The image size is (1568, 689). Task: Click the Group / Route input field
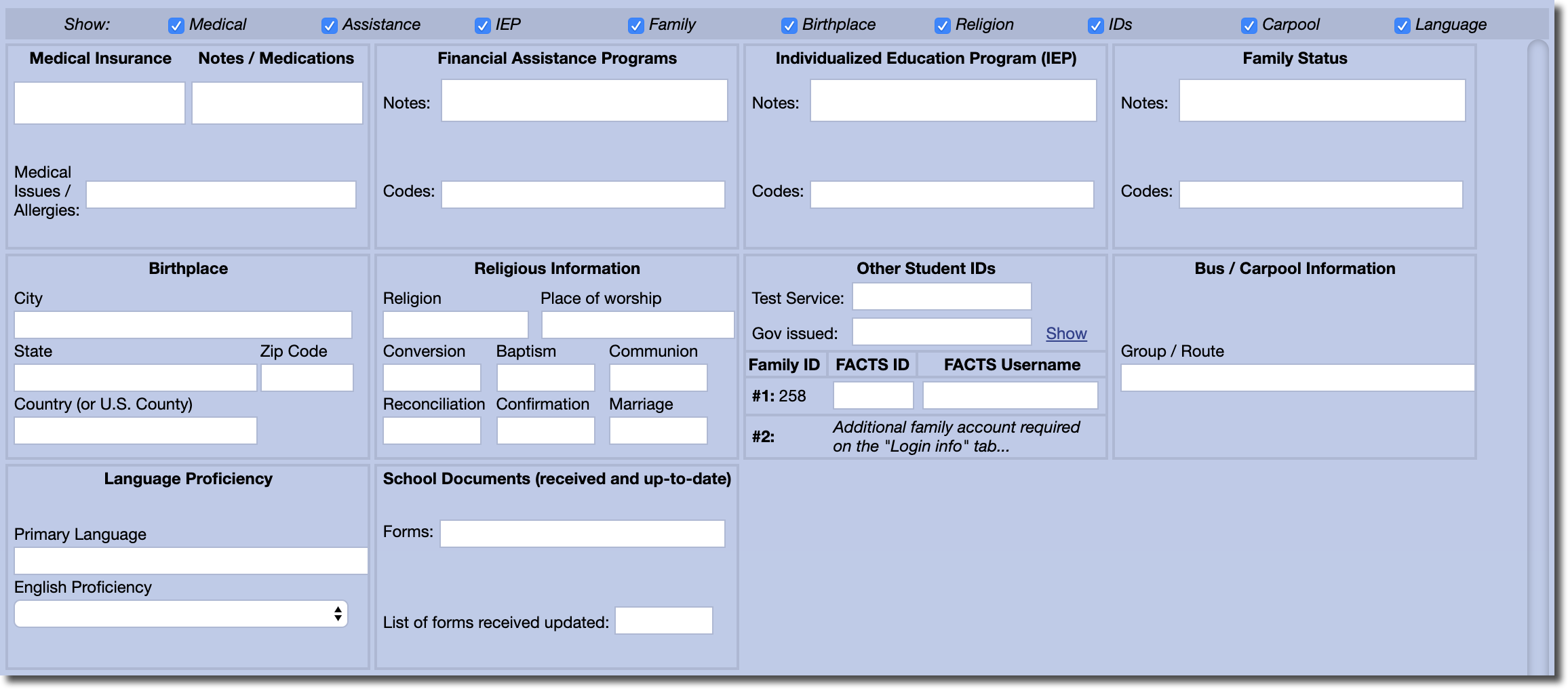point(1297,378)
